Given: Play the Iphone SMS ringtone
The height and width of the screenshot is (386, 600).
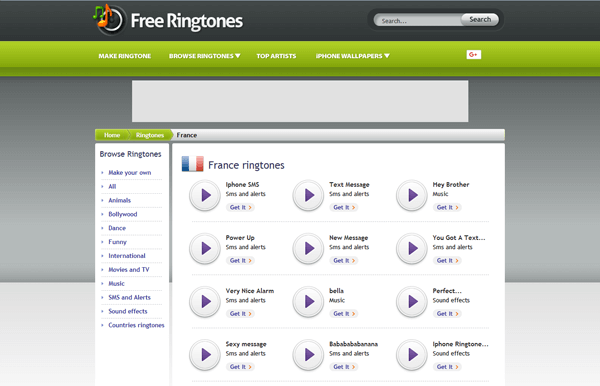Looking at the screenshot, I should (x=205, y=195).
